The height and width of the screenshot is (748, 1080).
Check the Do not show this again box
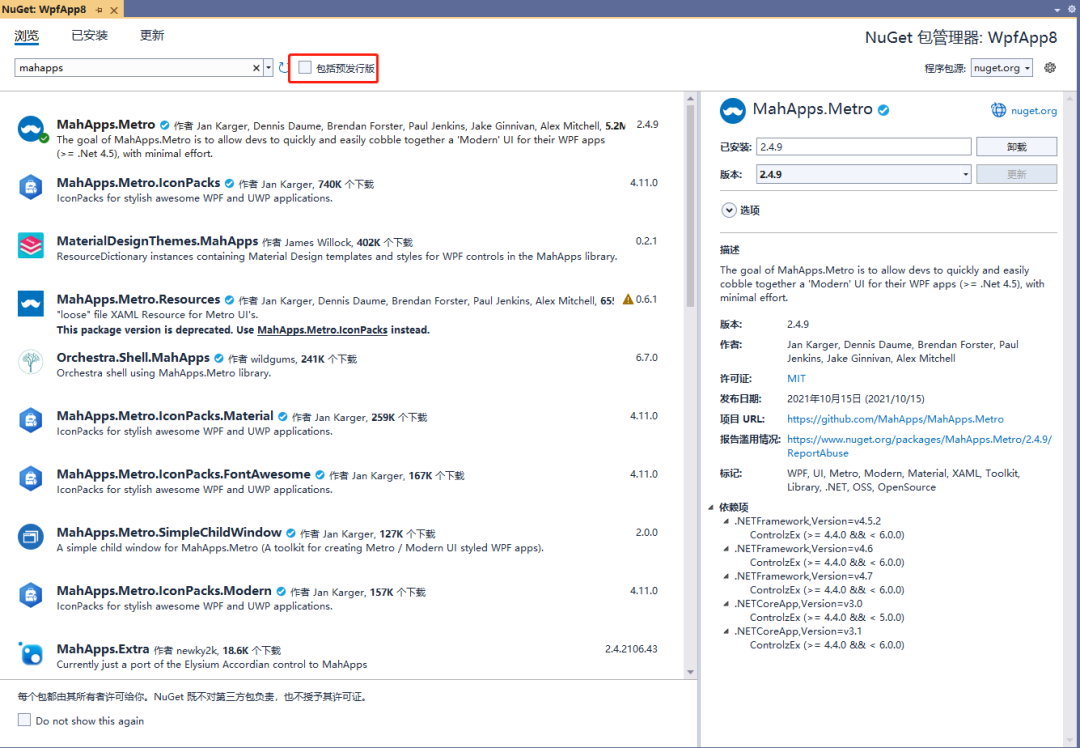[x=24, y=720]
